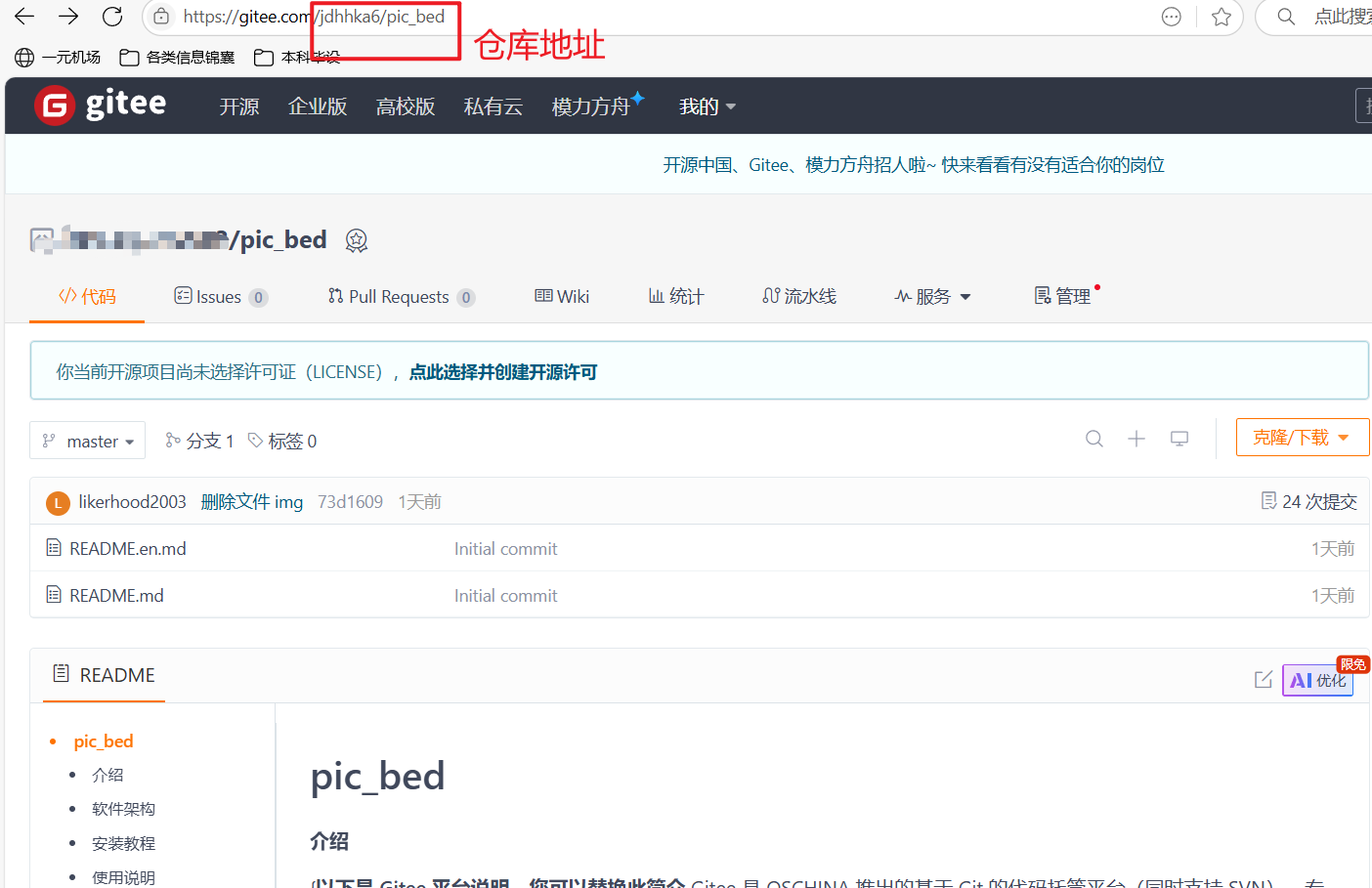1372x888 pixels.
Task: Click the AI 优化 button on README
Action: (x=1317, y=680)
